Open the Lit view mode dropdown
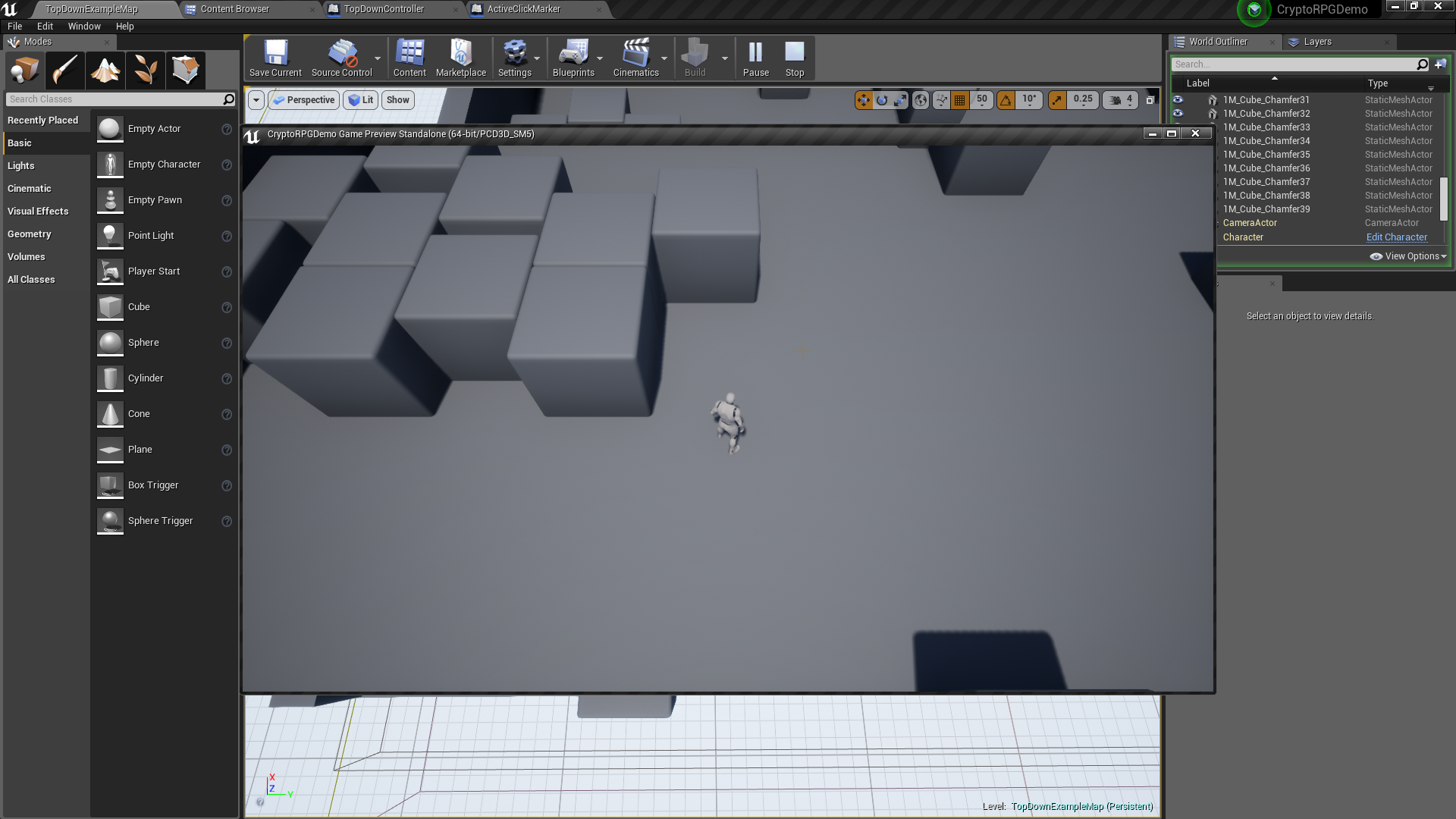The width and height of the screenshot is (1456, 819). [361, 100]
